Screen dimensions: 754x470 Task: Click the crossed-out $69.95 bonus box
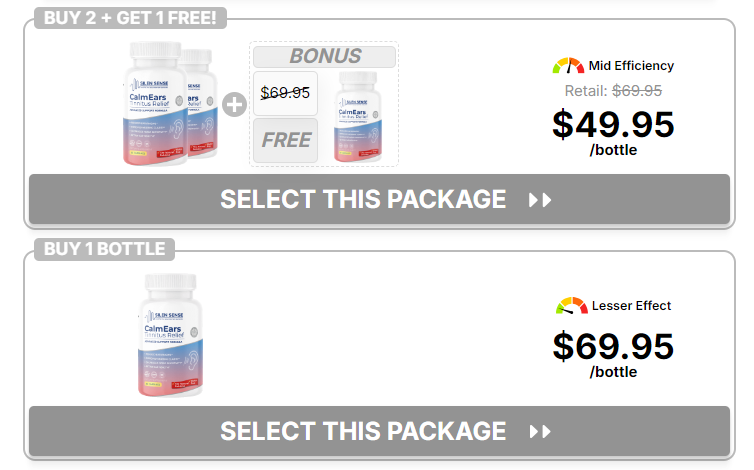[285, 93]
